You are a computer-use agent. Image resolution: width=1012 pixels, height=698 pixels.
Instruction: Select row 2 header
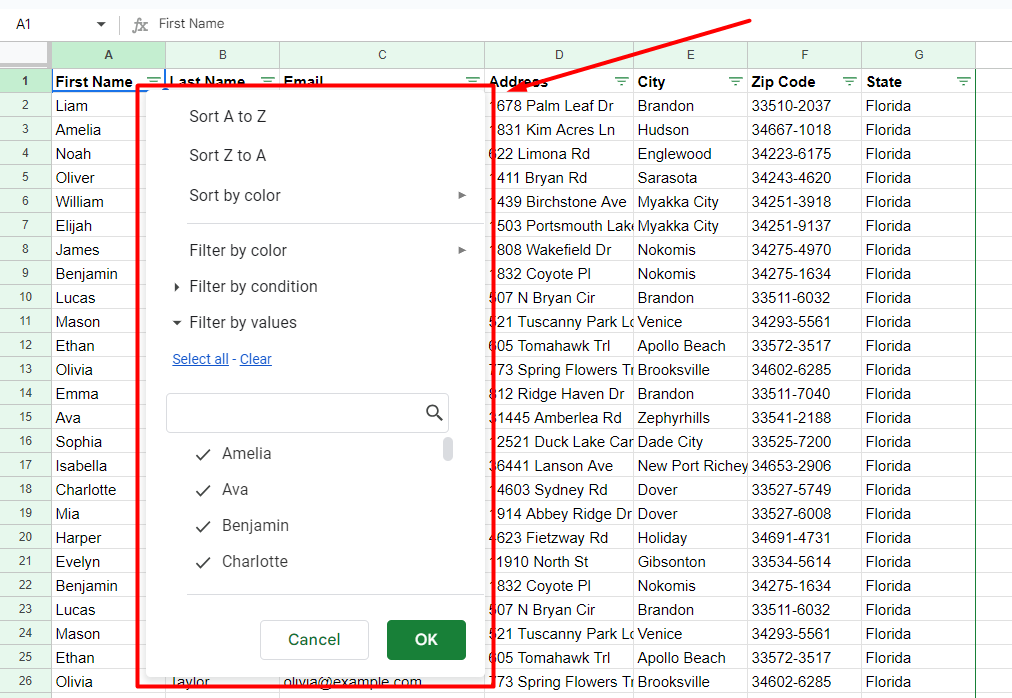25,105
